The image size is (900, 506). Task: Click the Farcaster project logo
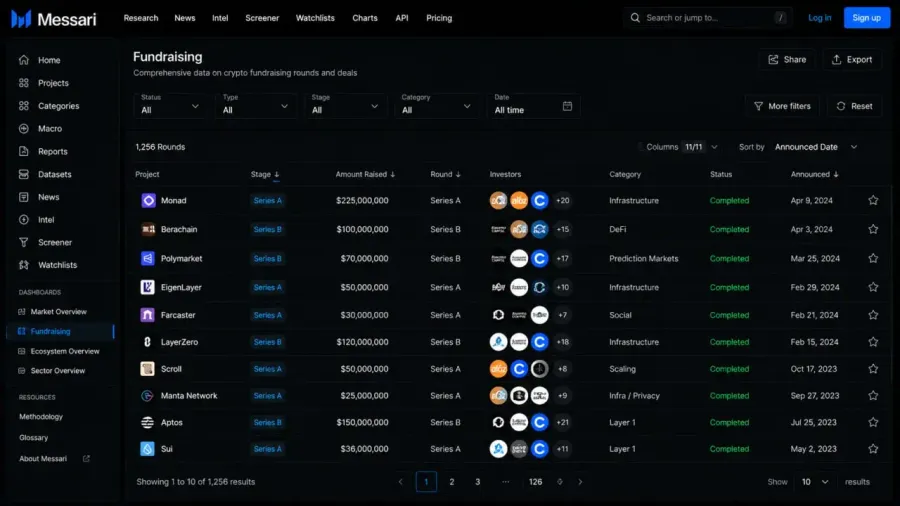point(148,315)
